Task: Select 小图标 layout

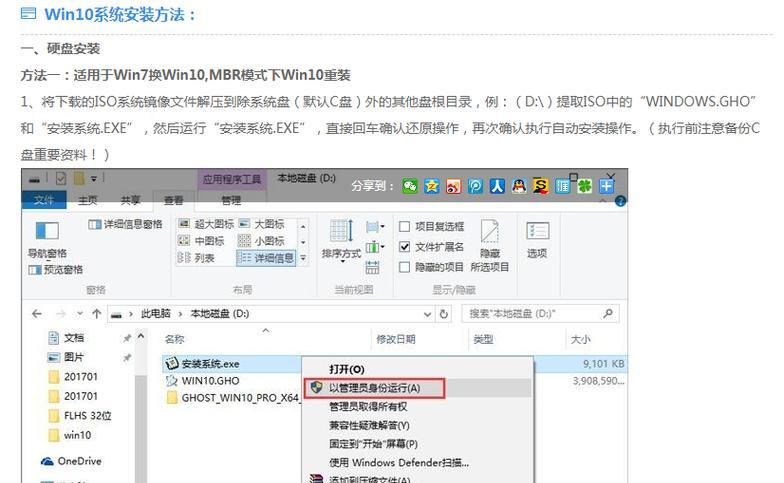Action: click(x=261, y=241)
